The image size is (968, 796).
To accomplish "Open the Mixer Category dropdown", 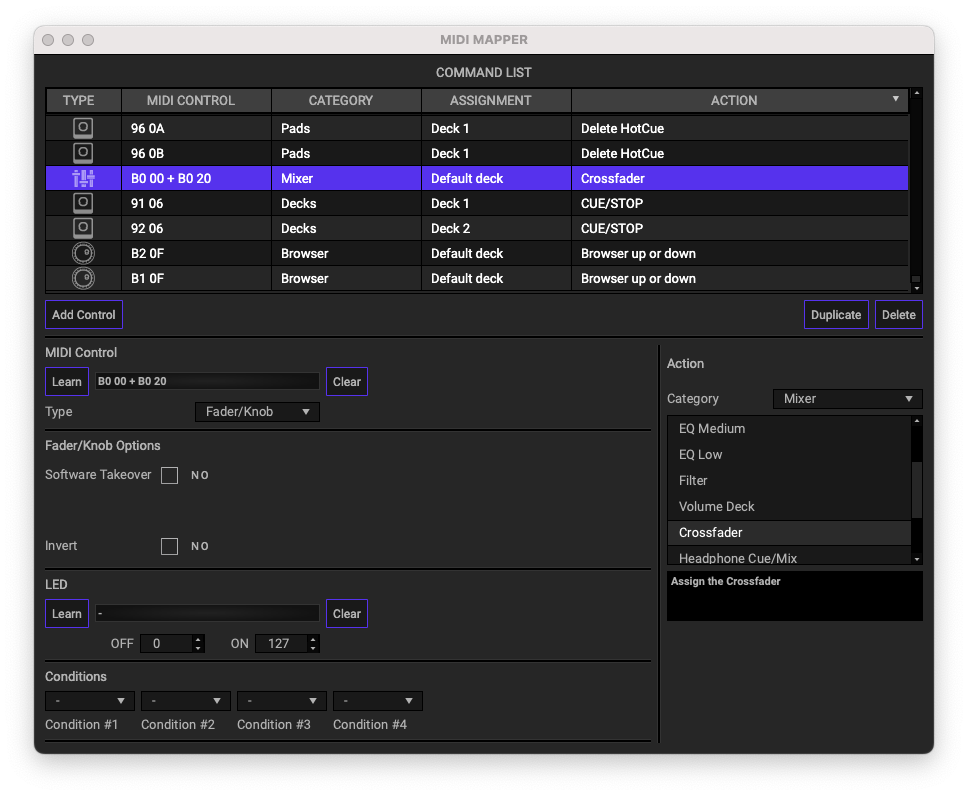I will click(x=847, y=399).
